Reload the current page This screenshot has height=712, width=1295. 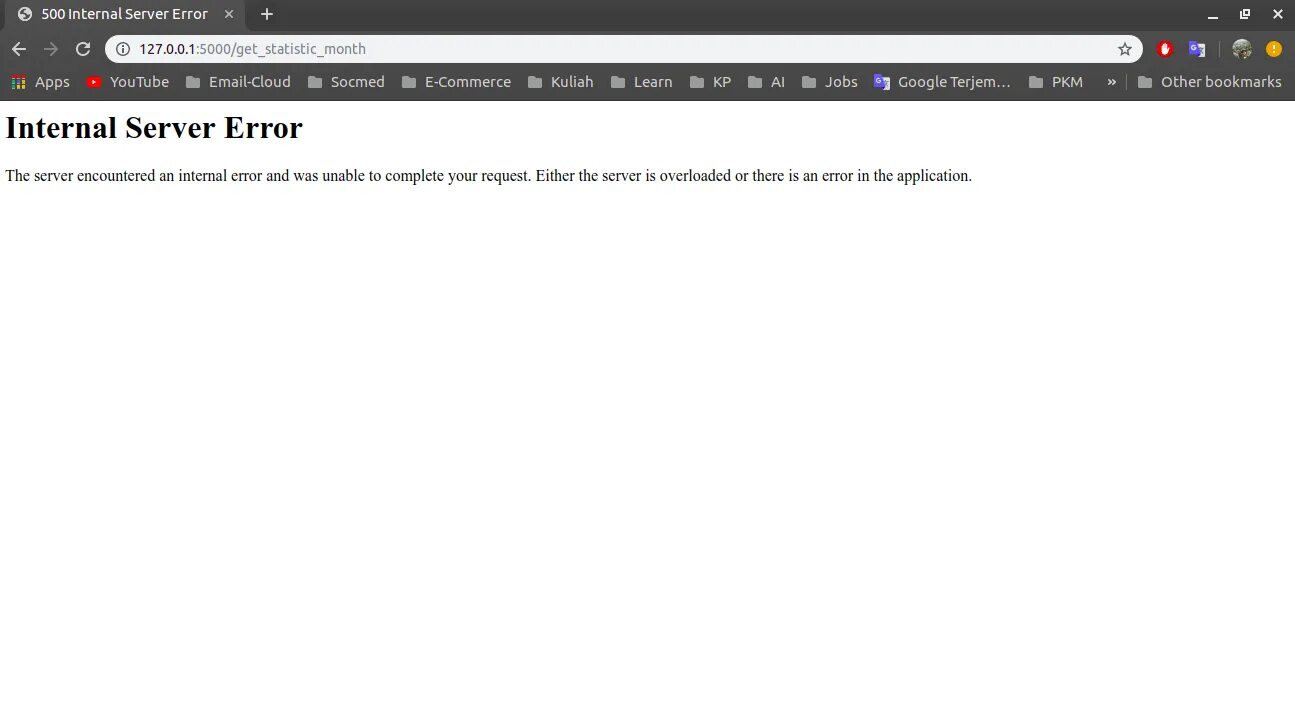coord(83,49)
